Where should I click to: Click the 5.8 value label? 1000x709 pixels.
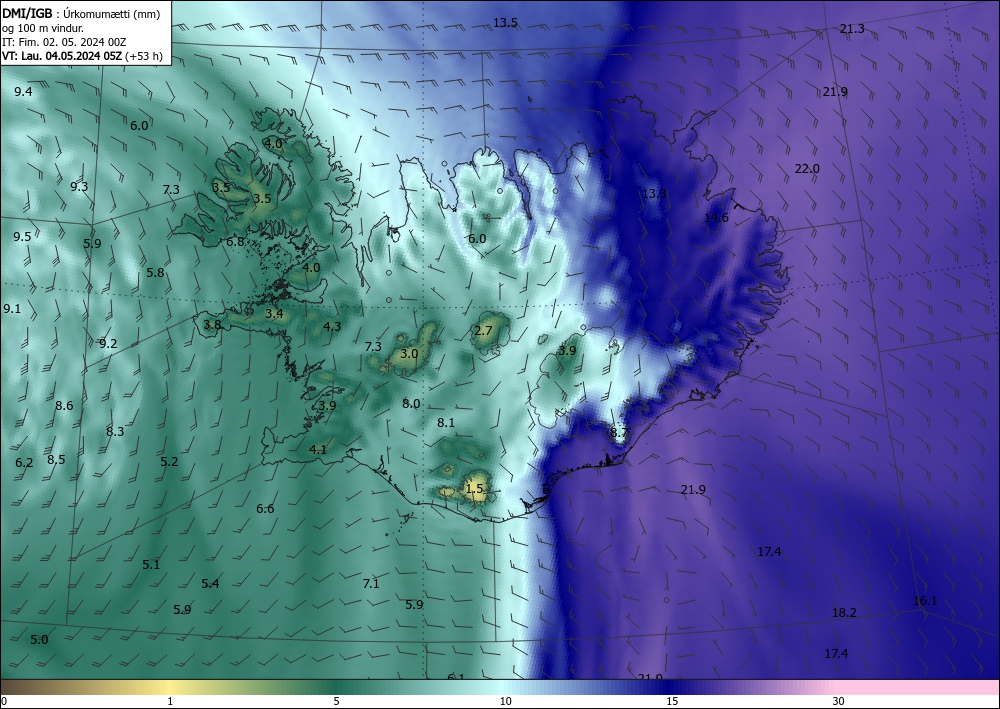[156, 273]
